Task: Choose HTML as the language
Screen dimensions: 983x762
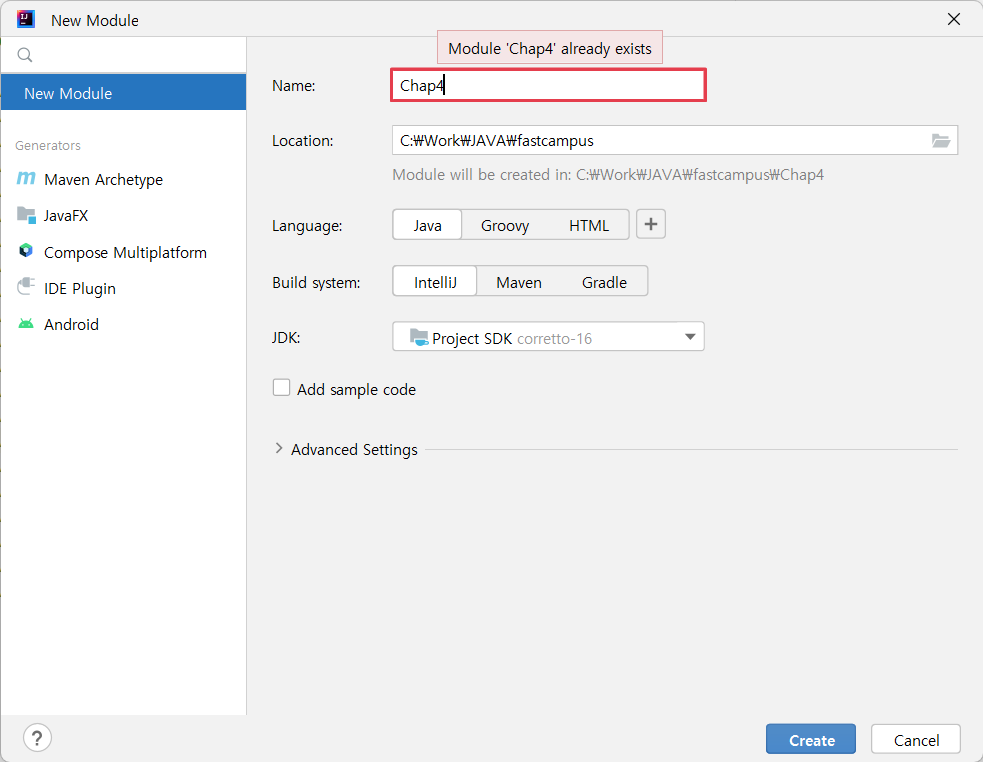Action: 589,225
